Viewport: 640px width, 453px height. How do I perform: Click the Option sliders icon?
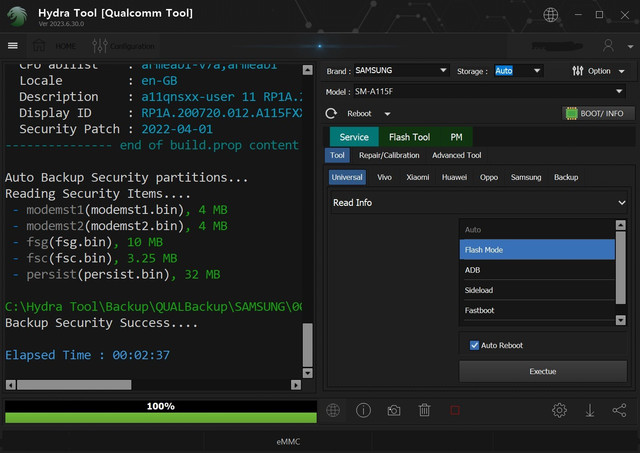pyautogui.click(x=577, y=71)
